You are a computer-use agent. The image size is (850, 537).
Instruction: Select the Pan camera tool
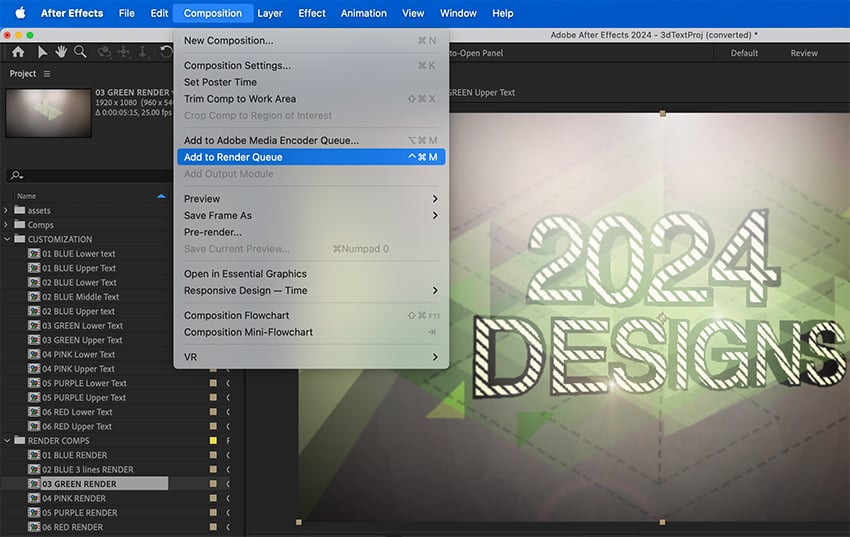pos(124,52)
